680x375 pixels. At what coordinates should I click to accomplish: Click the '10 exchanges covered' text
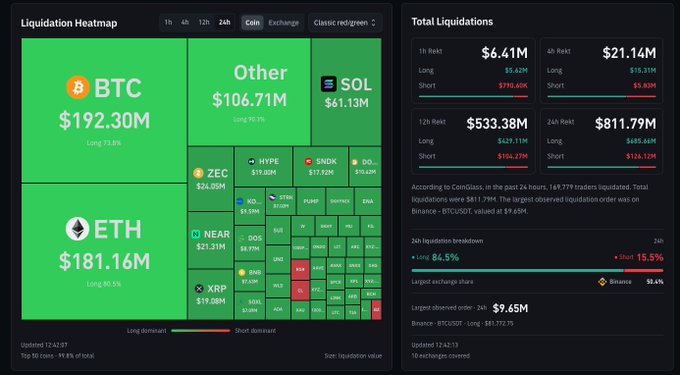coord(440,356)
